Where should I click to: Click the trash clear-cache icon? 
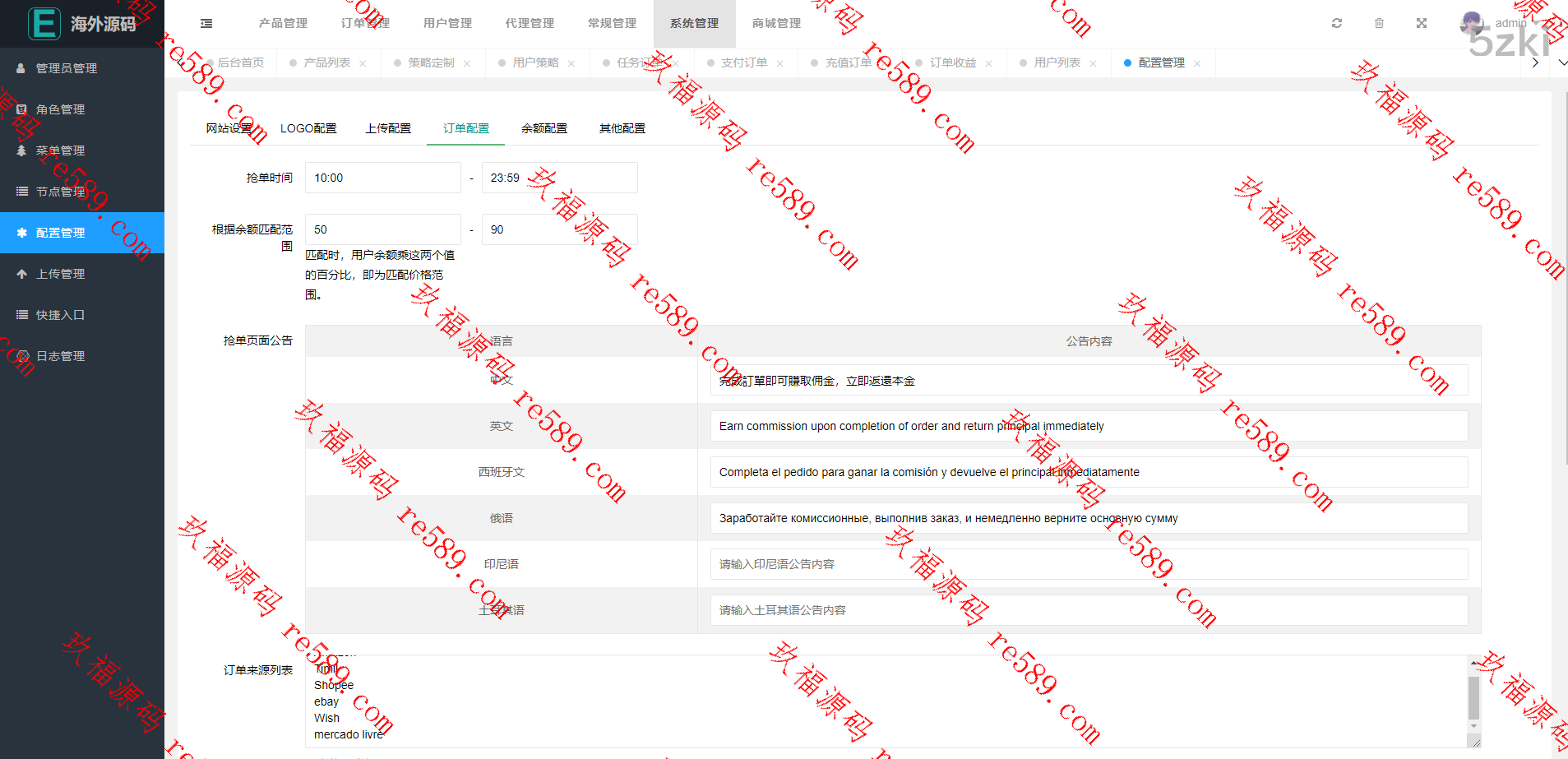(x=1379, y=23)
